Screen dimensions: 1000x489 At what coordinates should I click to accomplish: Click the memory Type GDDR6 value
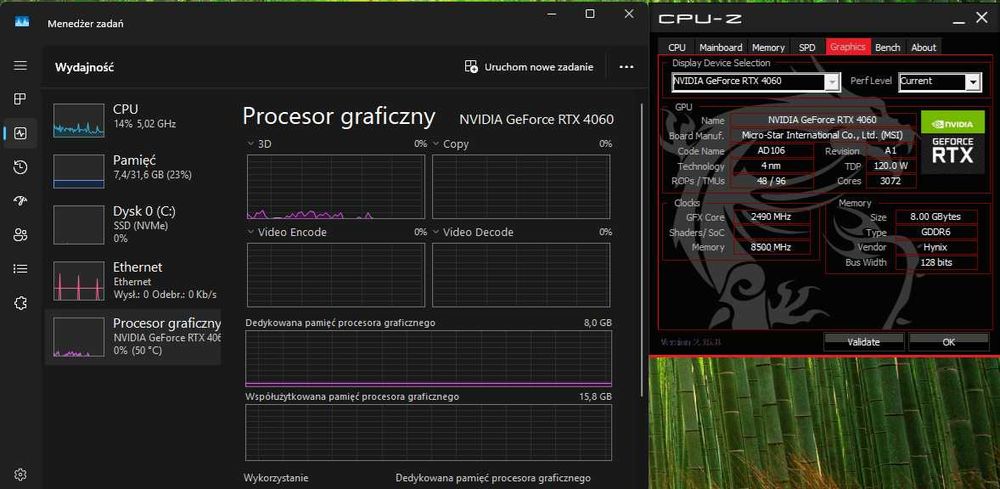tap(935, 232)
